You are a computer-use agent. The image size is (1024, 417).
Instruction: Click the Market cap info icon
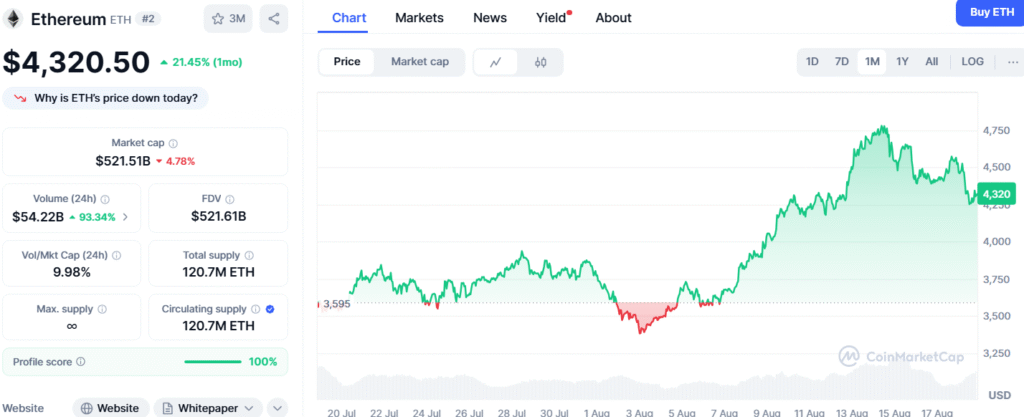point(173,144)
